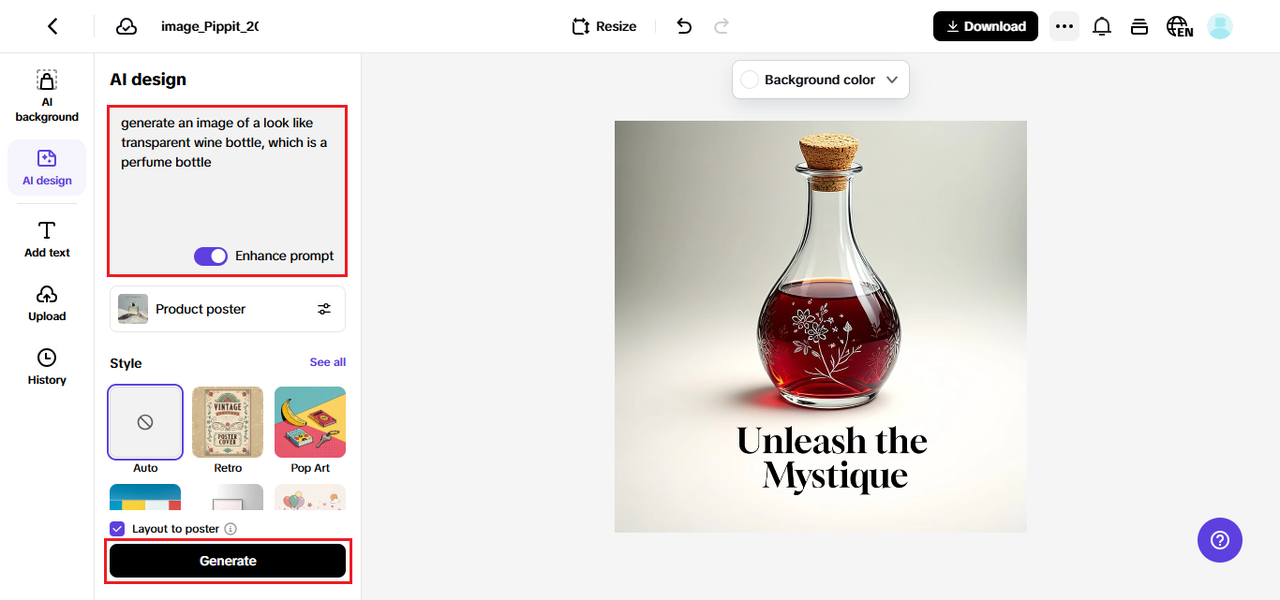Viewport: 1280px width, 600px height.
Task: Toggle the Enhance prompt switch
Action: (211, 256)
